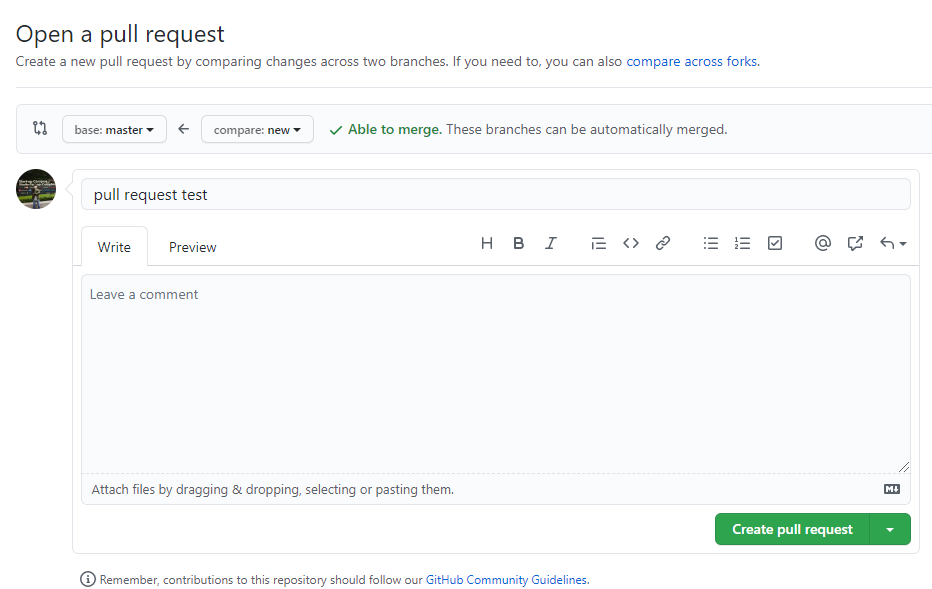Open the base: master branch dropdown
This screenshot has height=589, width=932.
point(114,129)
